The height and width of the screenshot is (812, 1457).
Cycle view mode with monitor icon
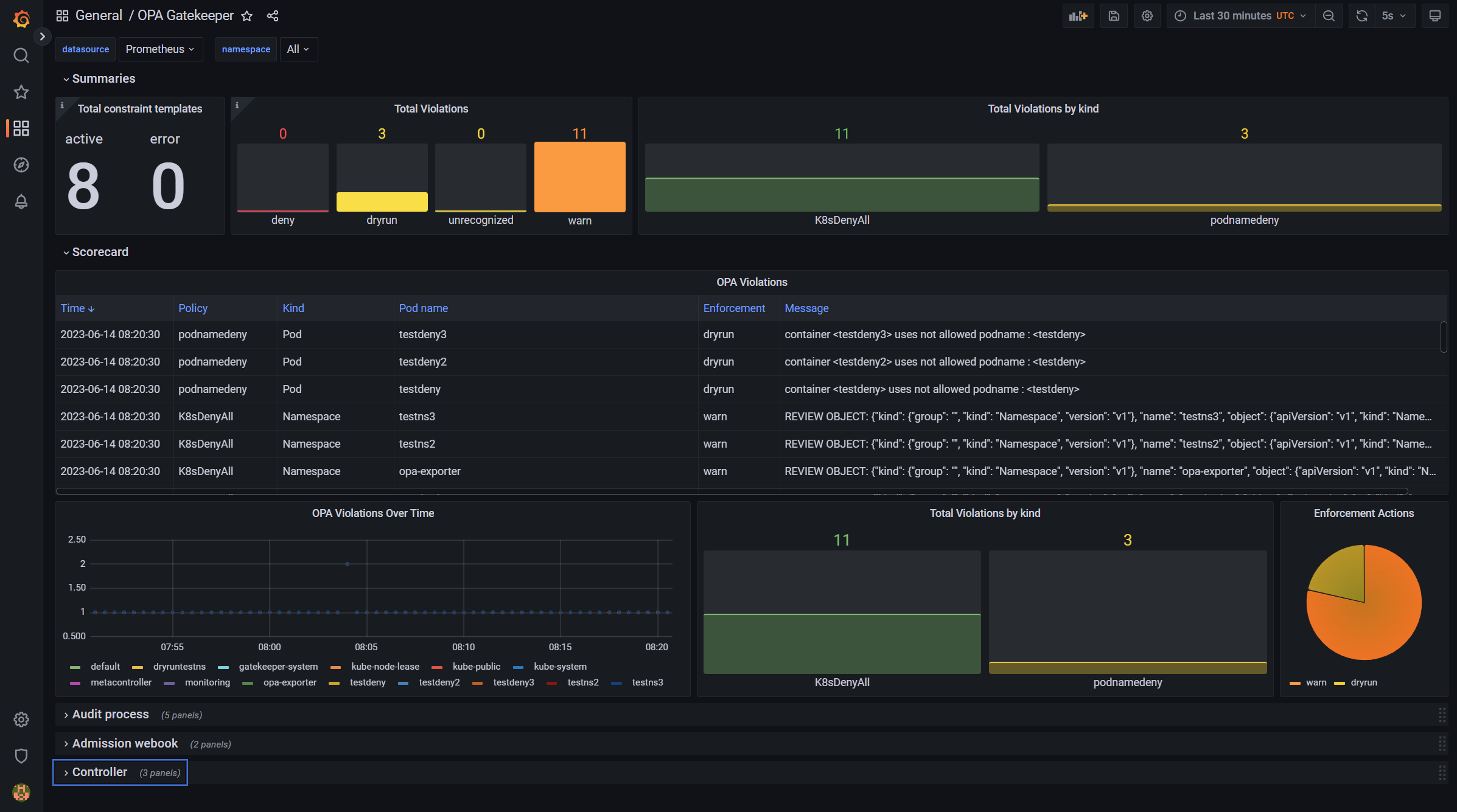tap(1434, 16)
